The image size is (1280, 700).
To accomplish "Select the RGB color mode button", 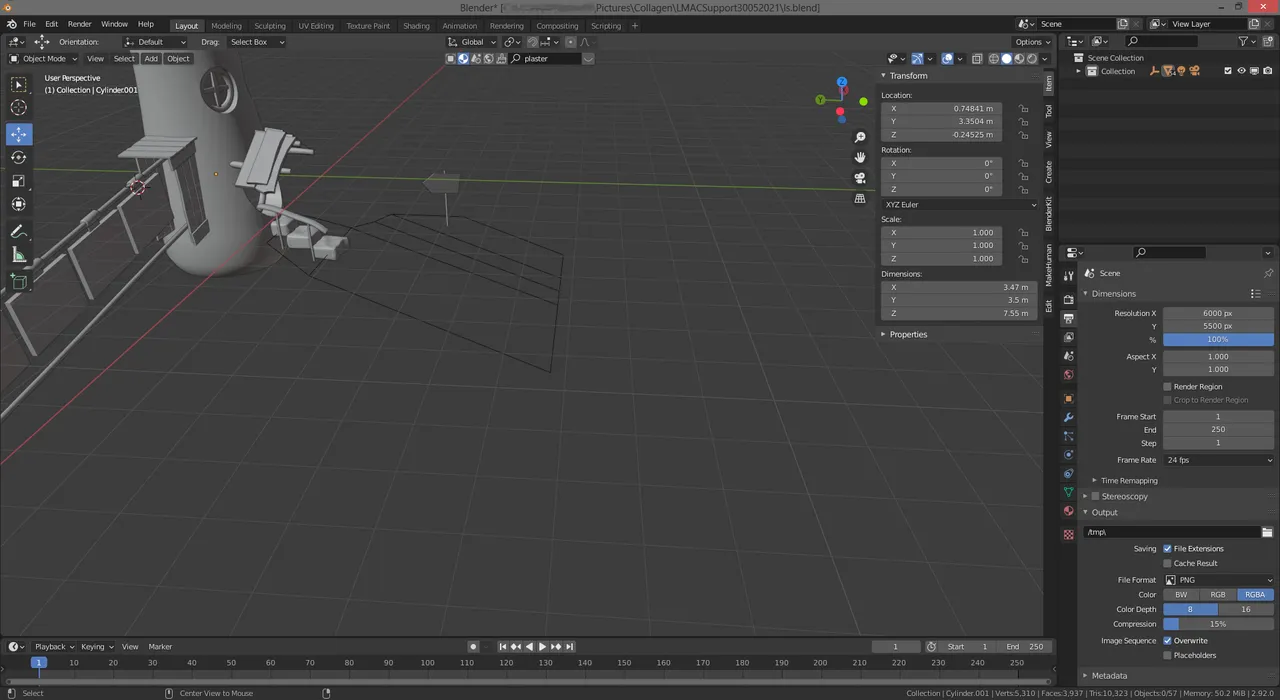I will (1218, 594).
